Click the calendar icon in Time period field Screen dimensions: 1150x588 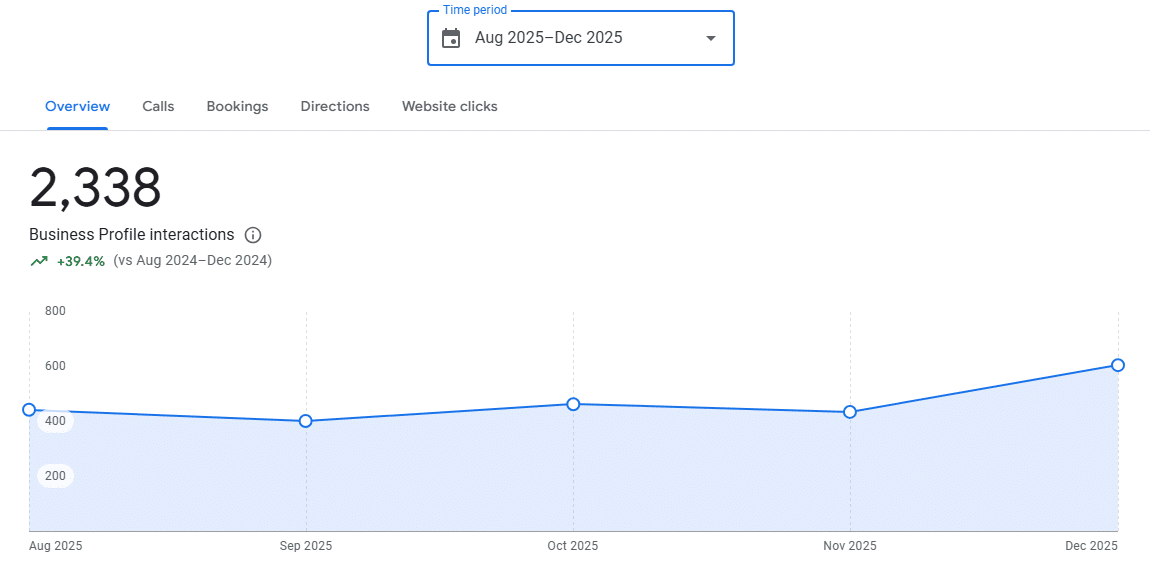[451, 38]
